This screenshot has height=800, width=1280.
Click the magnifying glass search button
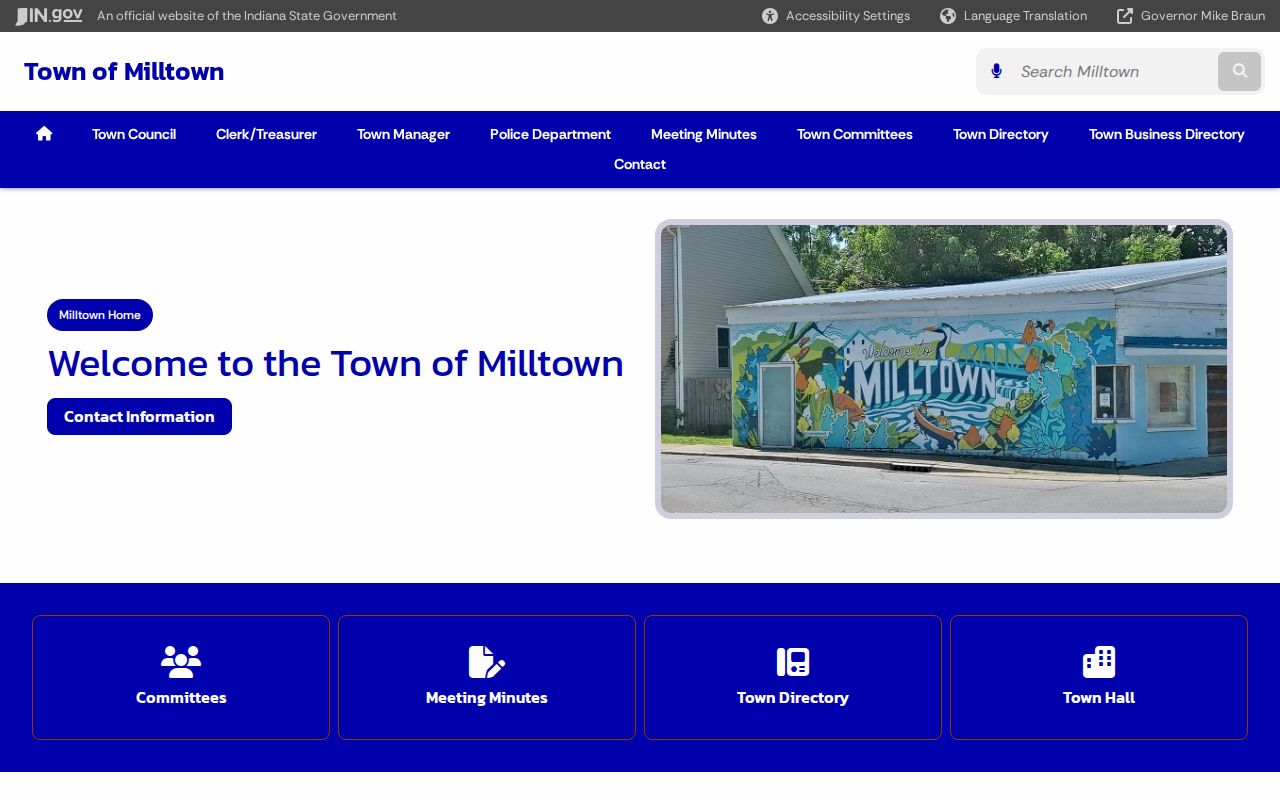click(1240, 71)
